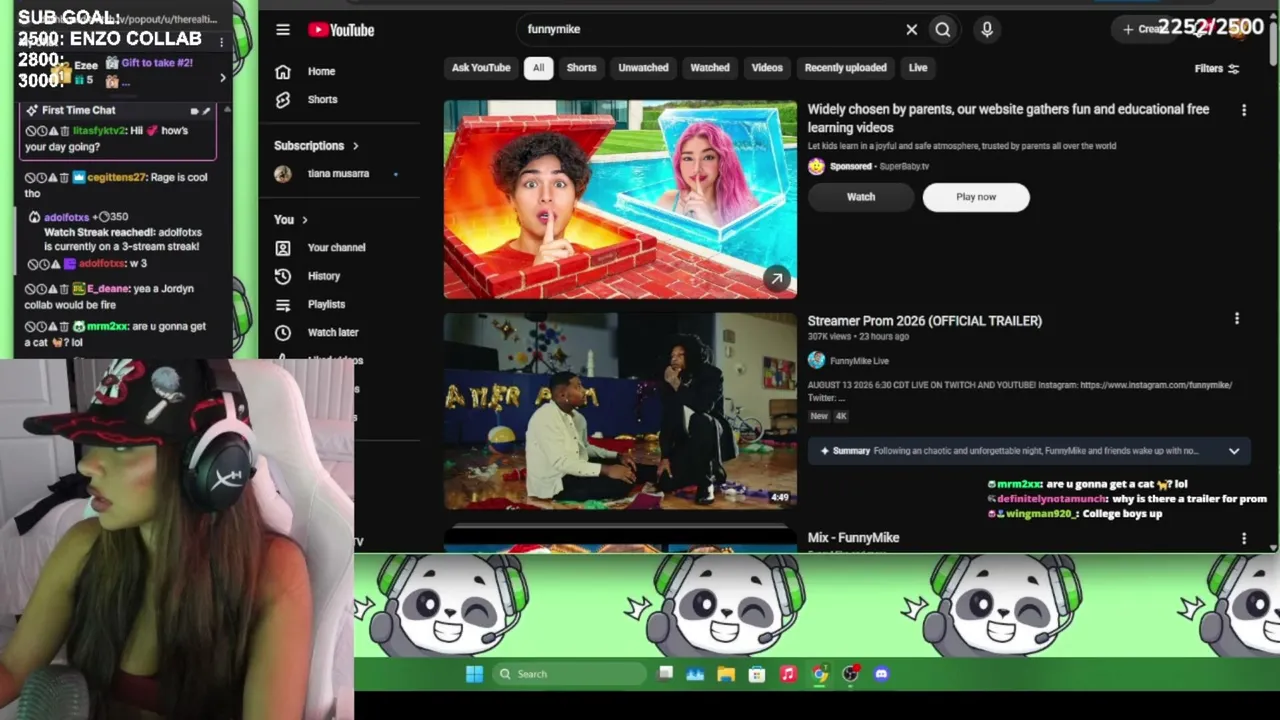Click the YouTube search field with funnymike

(x=710, y=30)
